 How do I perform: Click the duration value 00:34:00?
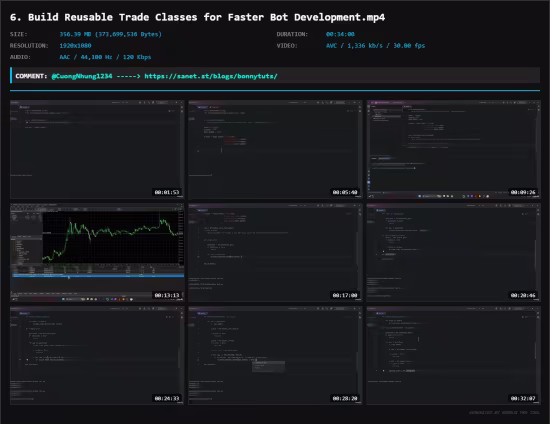(x=340, y=34)
